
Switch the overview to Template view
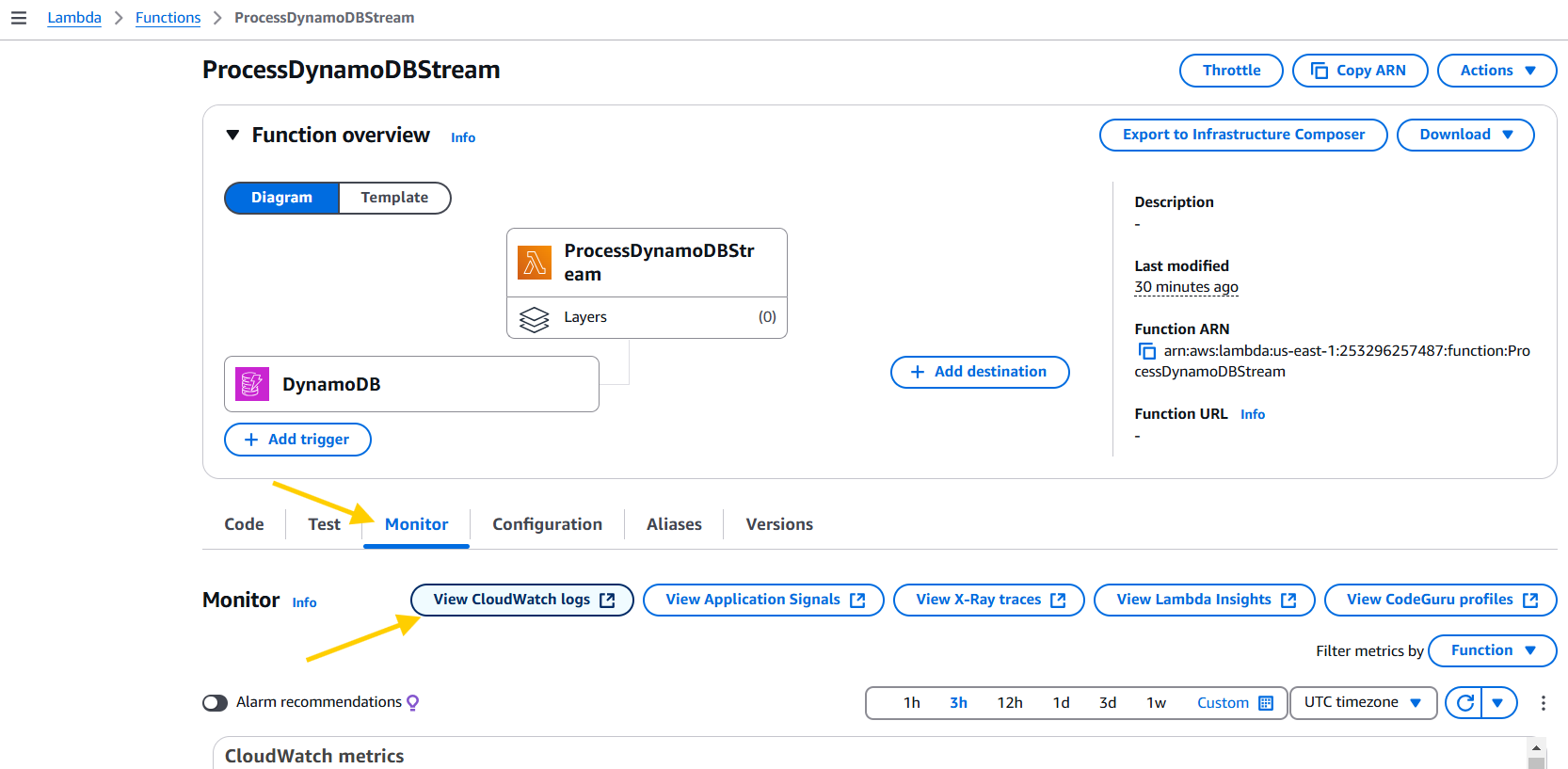[394, 198]
